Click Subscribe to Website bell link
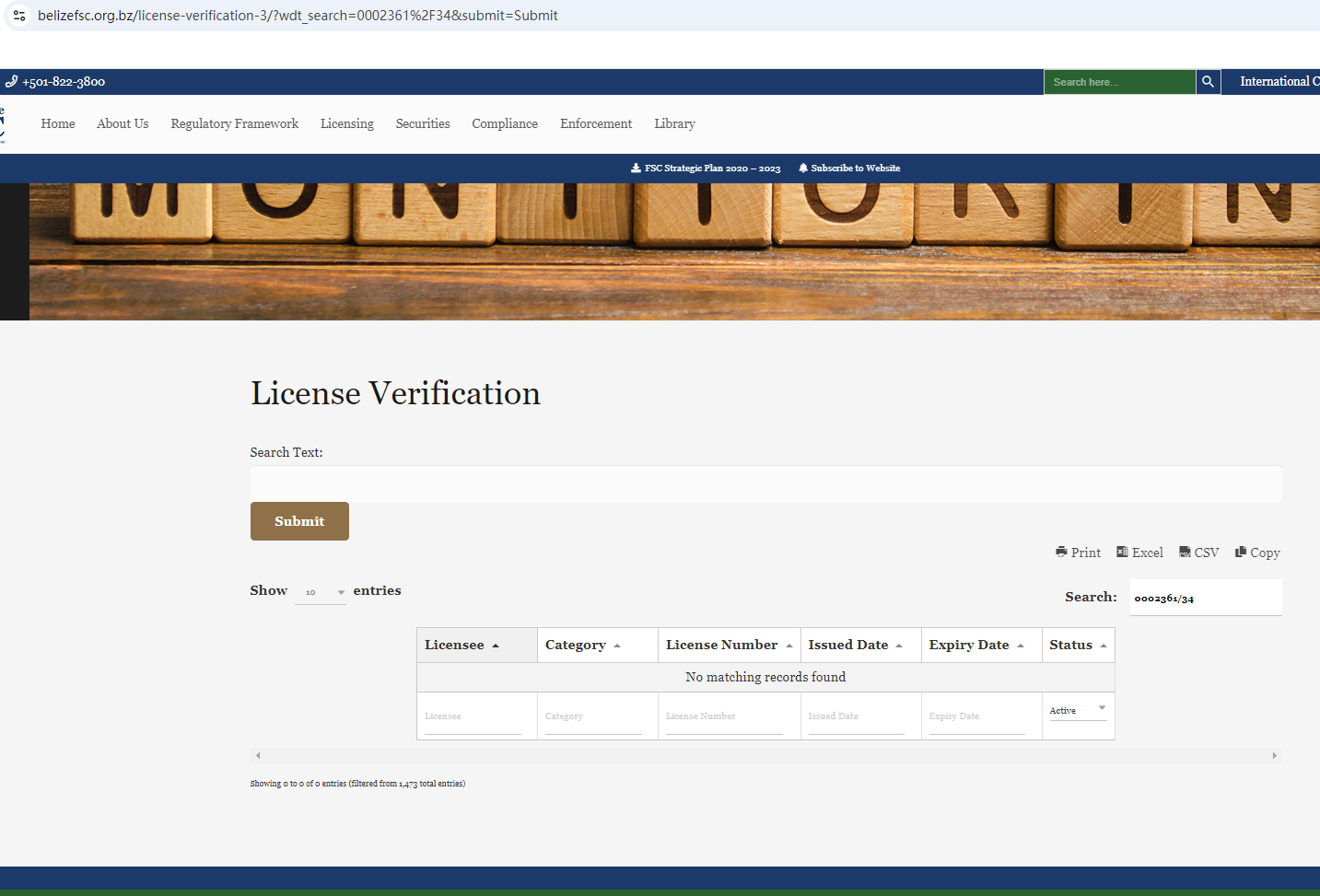 849,169
